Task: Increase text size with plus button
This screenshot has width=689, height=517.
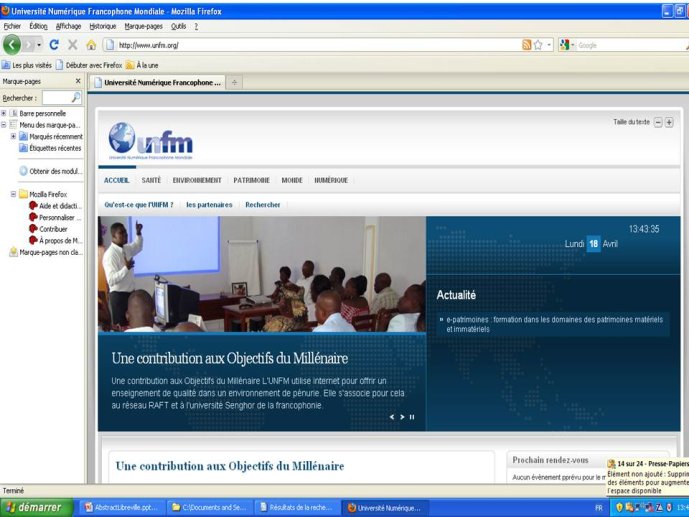Action: coord(669,123)
